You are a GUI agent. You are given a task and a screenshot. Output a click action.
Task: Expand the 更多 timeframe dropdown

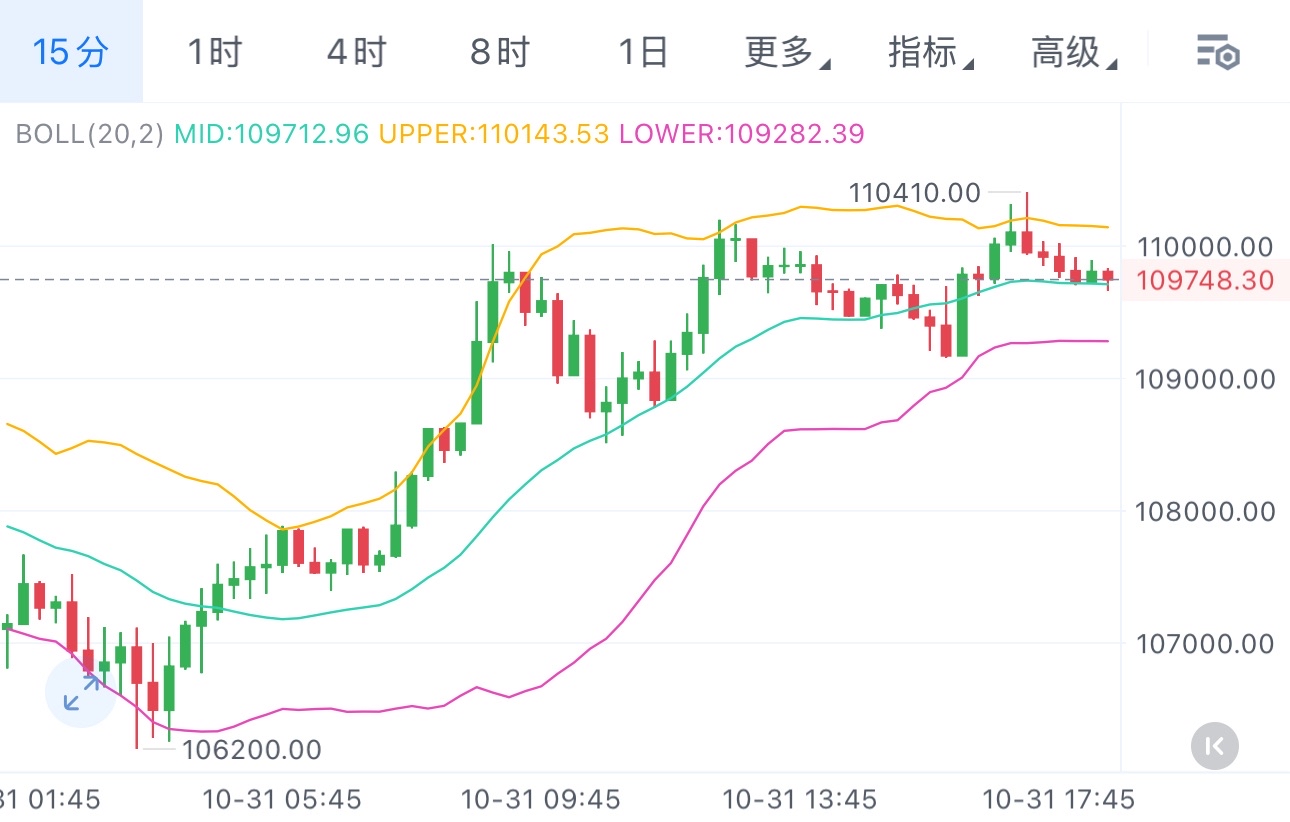click(786, 52)
